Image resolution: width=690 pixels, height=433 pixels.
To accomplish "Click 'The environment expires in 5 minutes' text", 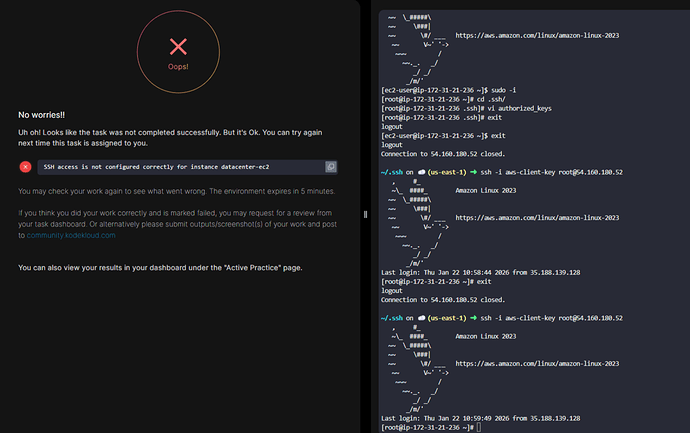I will click(x=272, y=191).
